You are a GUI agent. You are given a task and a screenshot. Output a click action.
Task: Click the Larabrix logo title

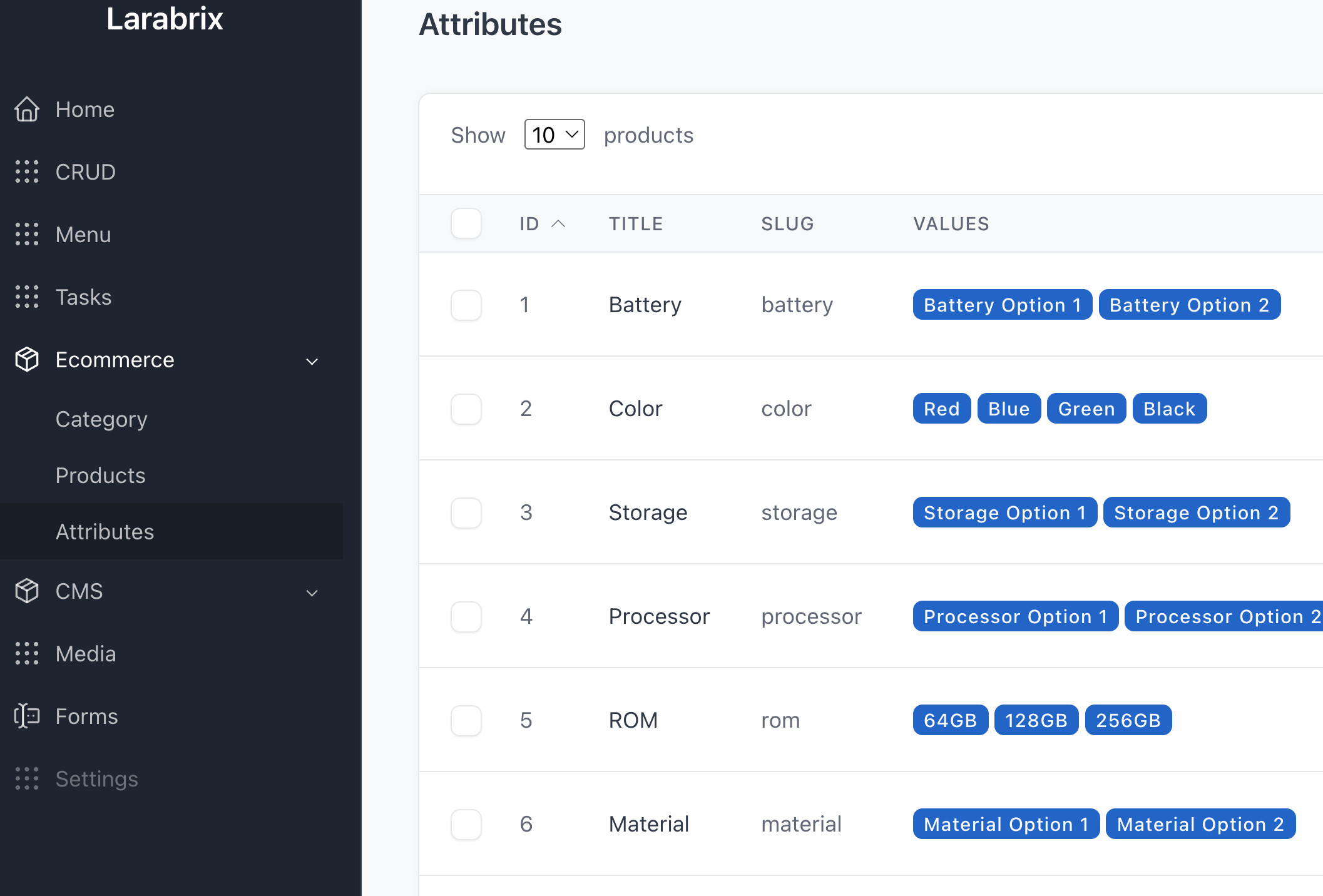coord(165,19)
